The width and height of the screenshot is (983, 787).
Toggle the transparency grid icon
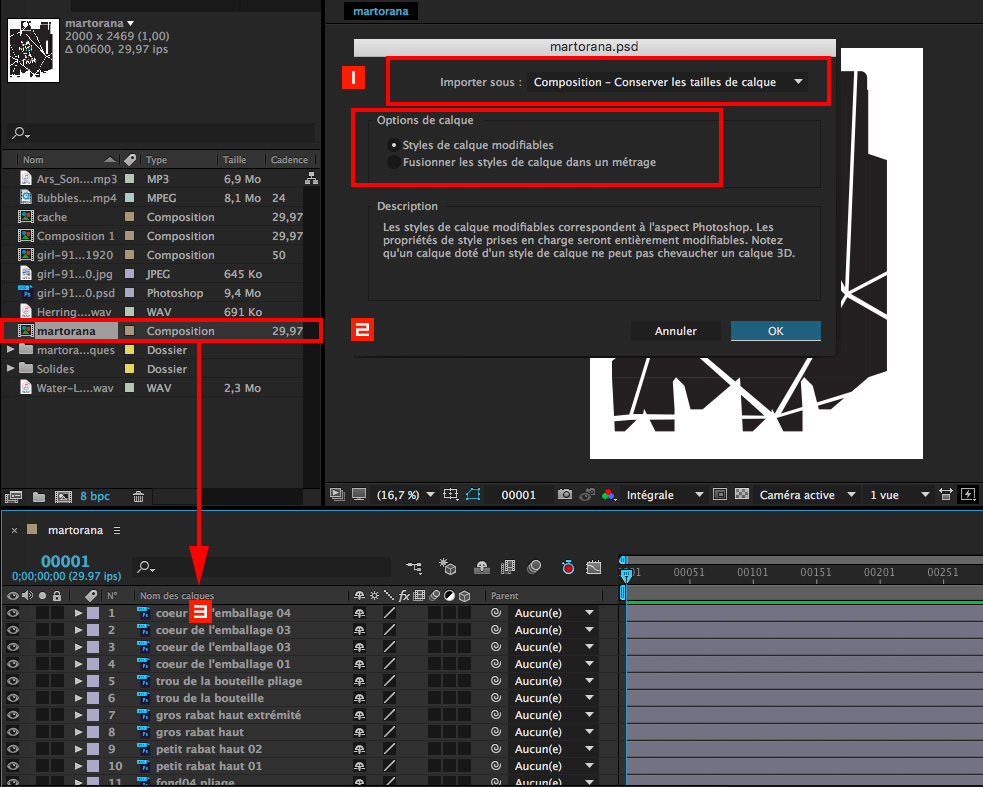click(x=742, y=495)
